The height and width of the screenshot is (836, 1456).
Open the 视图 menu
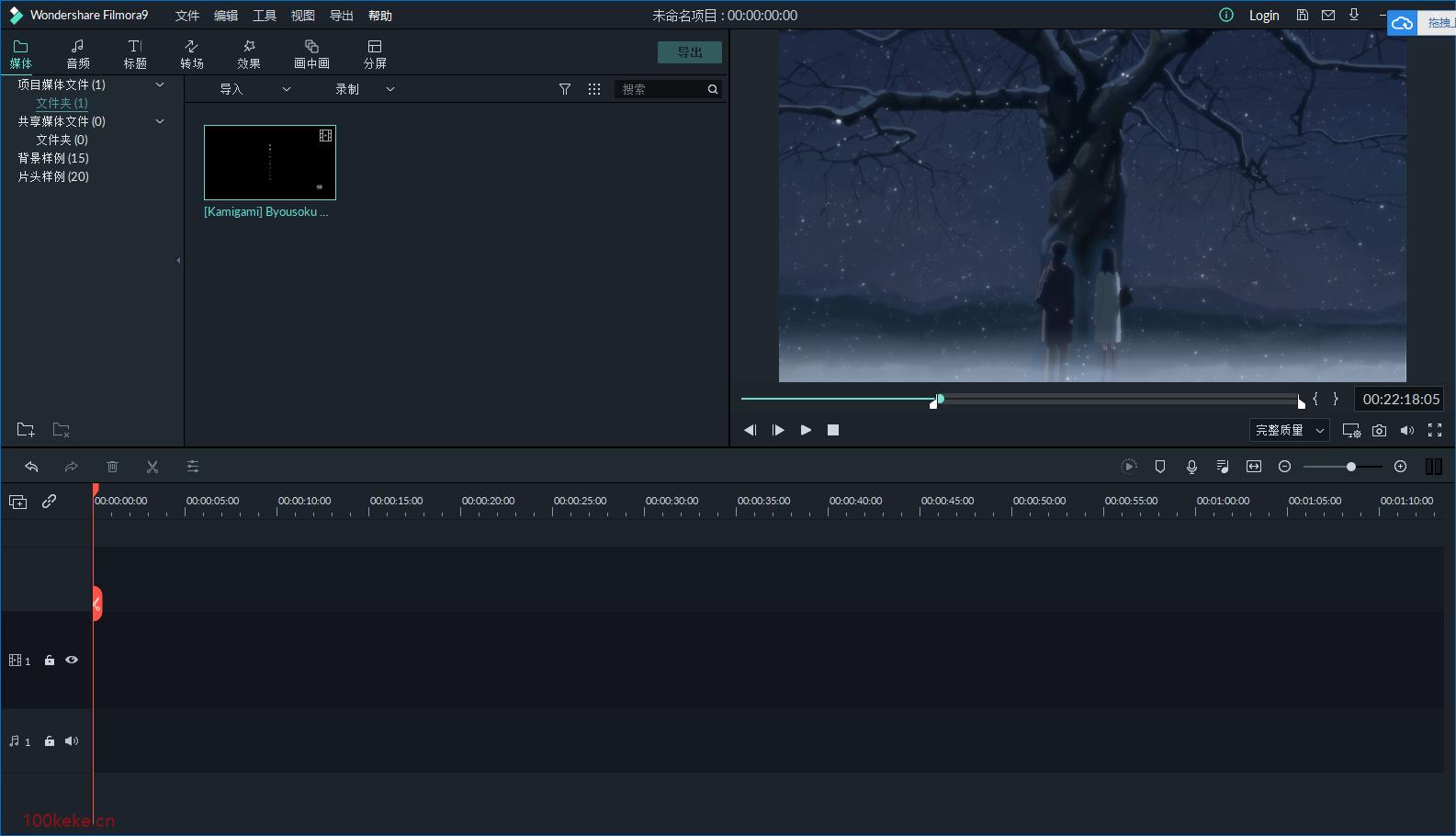pos(303,16)
